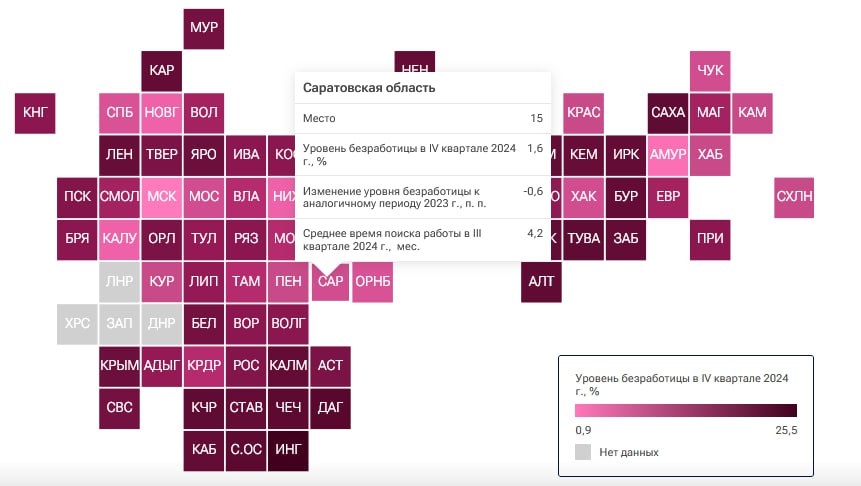Click the grey Нет данных legend swatch

tap(583, 452)
